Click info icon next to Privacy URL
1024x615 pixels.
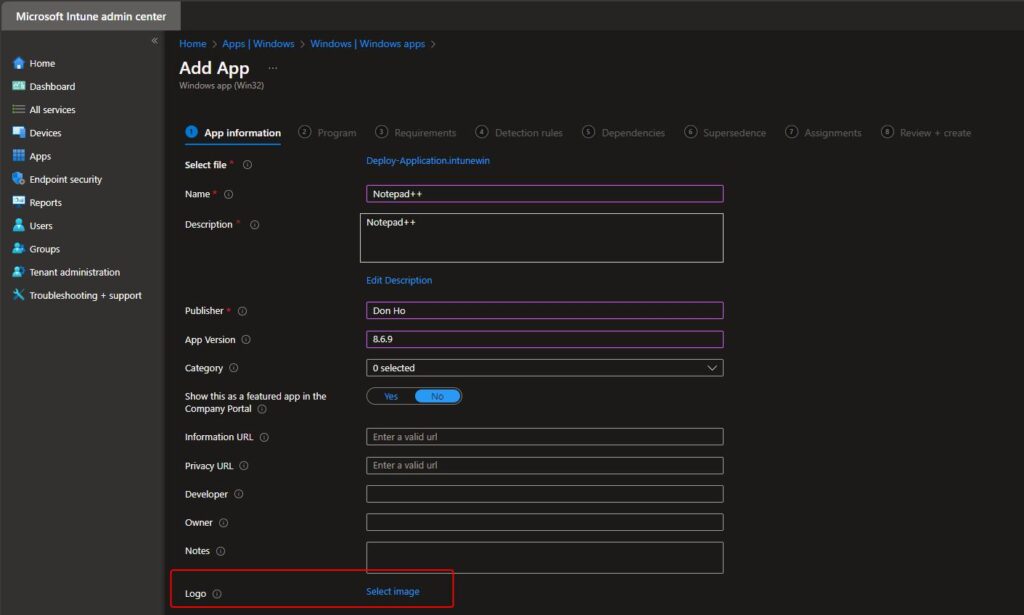[244, 466]
